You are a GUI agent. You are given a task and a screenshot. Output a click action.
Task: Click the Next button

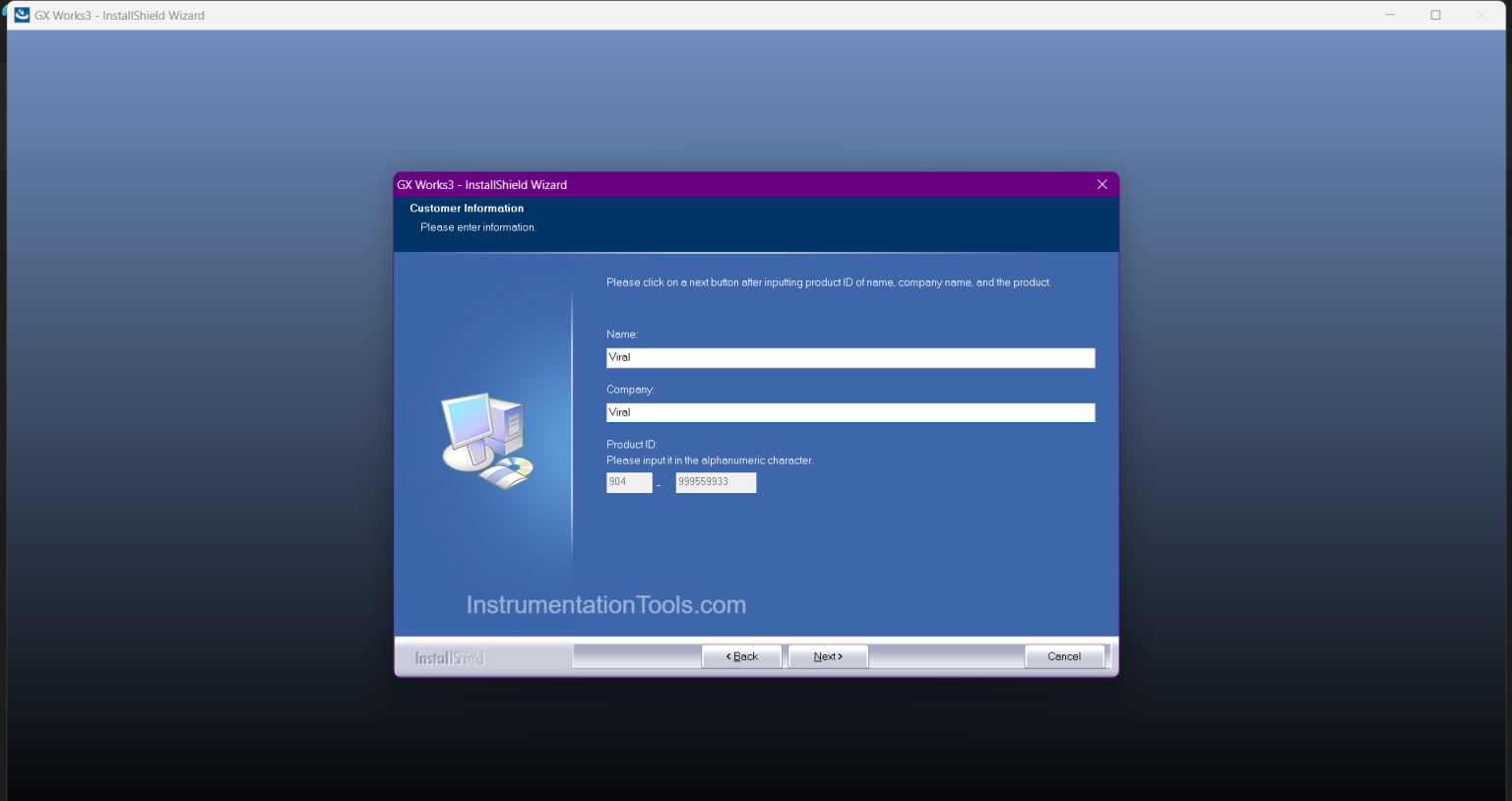point(828,656)
